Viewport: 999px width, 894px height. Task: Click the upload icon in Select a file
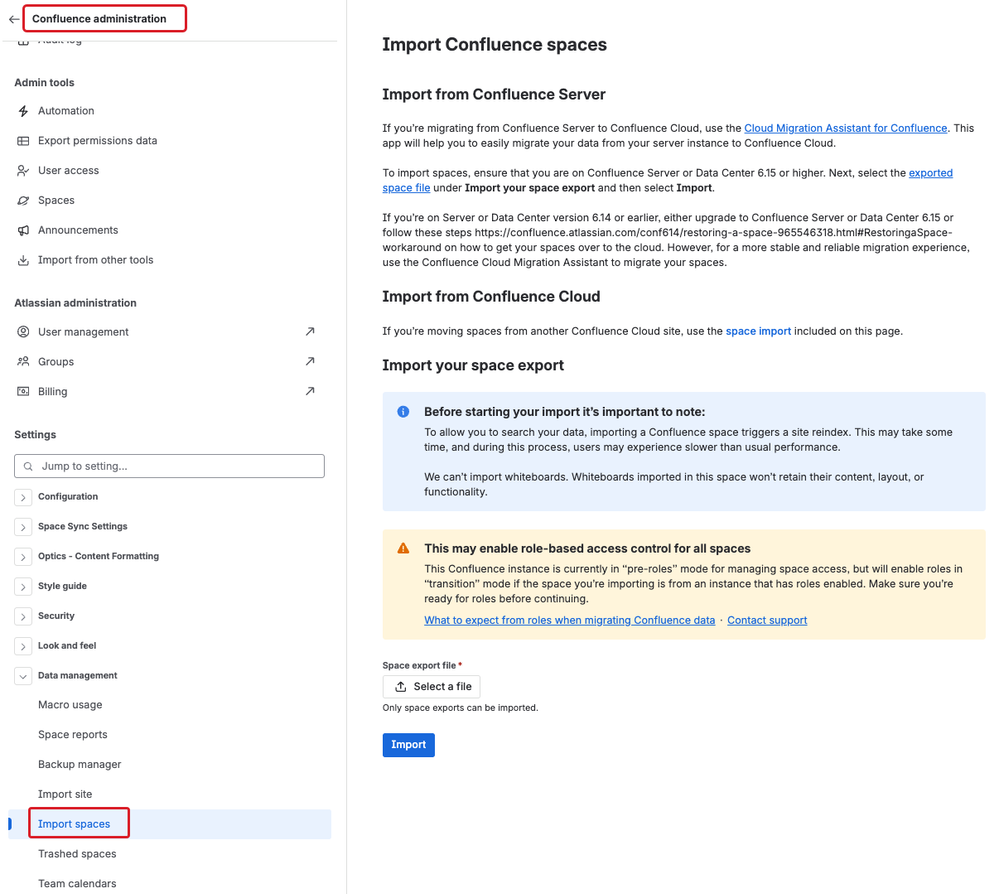[401, 687]
